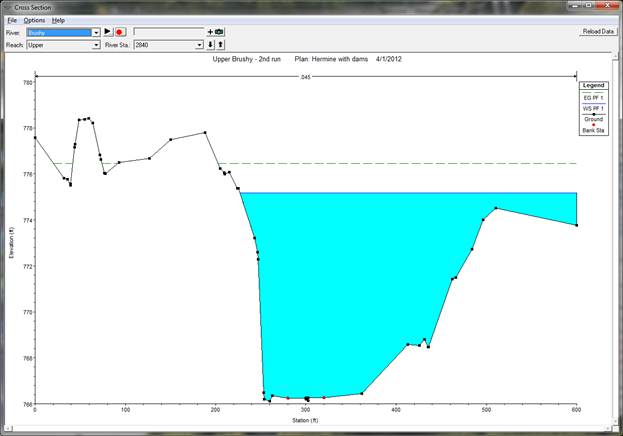
Task: Click the red Bank Sta legend marker
Action: [594, 125]
